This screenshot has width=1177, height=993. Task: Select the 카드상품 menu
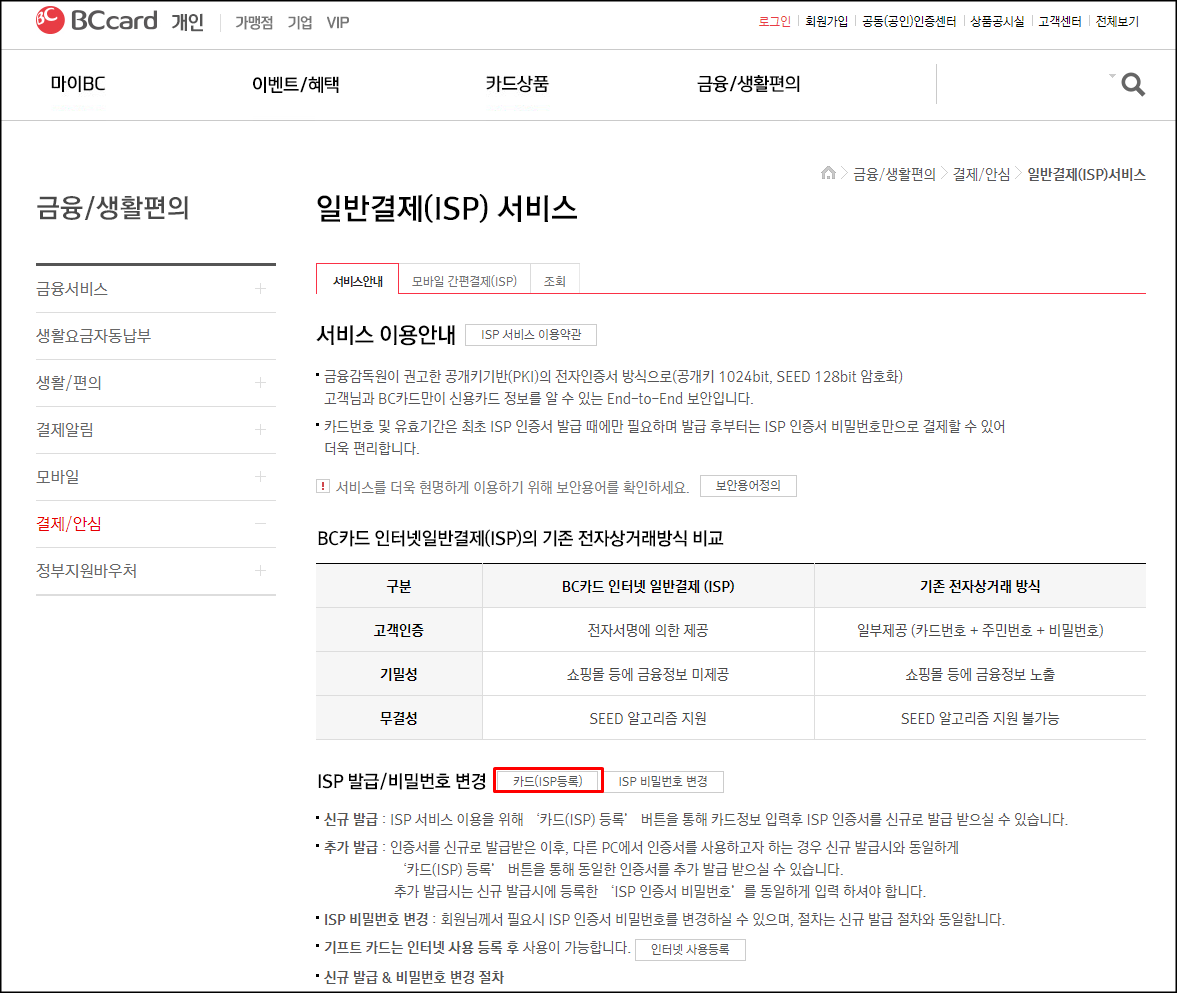[x=516, y=84]
